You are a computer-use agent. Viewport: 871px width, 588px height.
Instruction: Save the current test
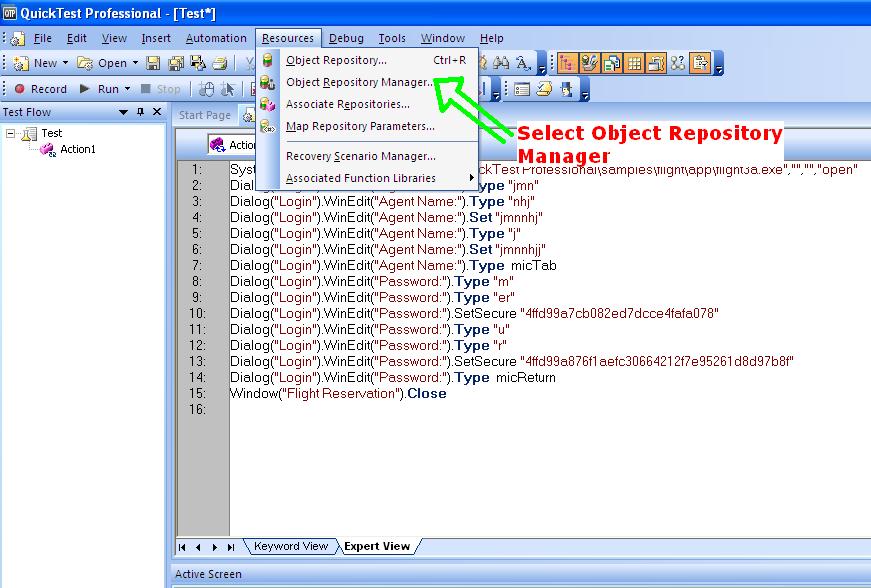[153, 63]
